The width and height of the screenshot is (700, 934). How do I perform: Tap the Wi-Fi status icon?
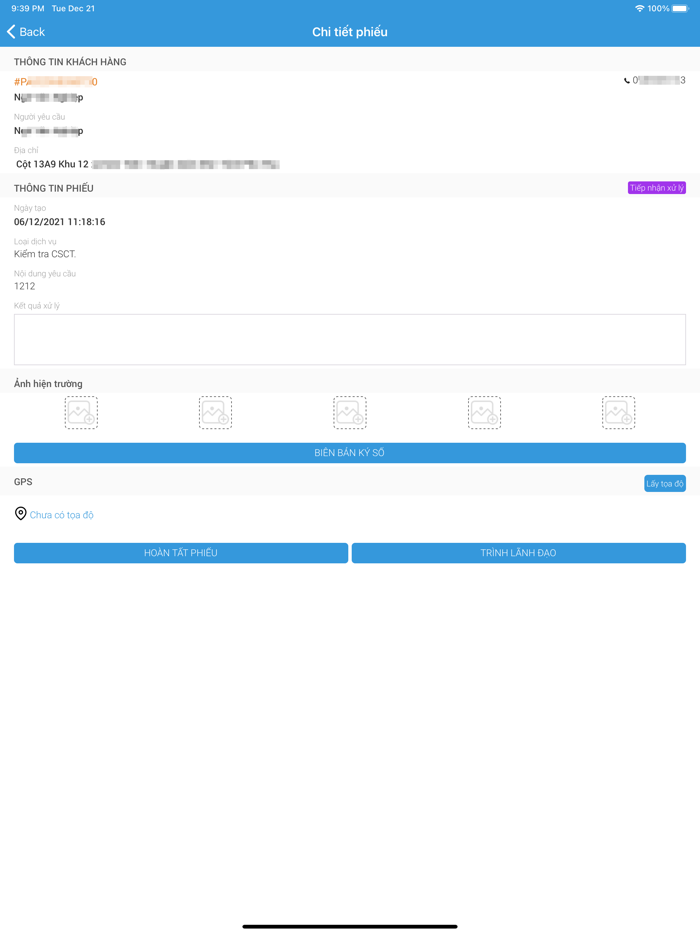[639, 8]
